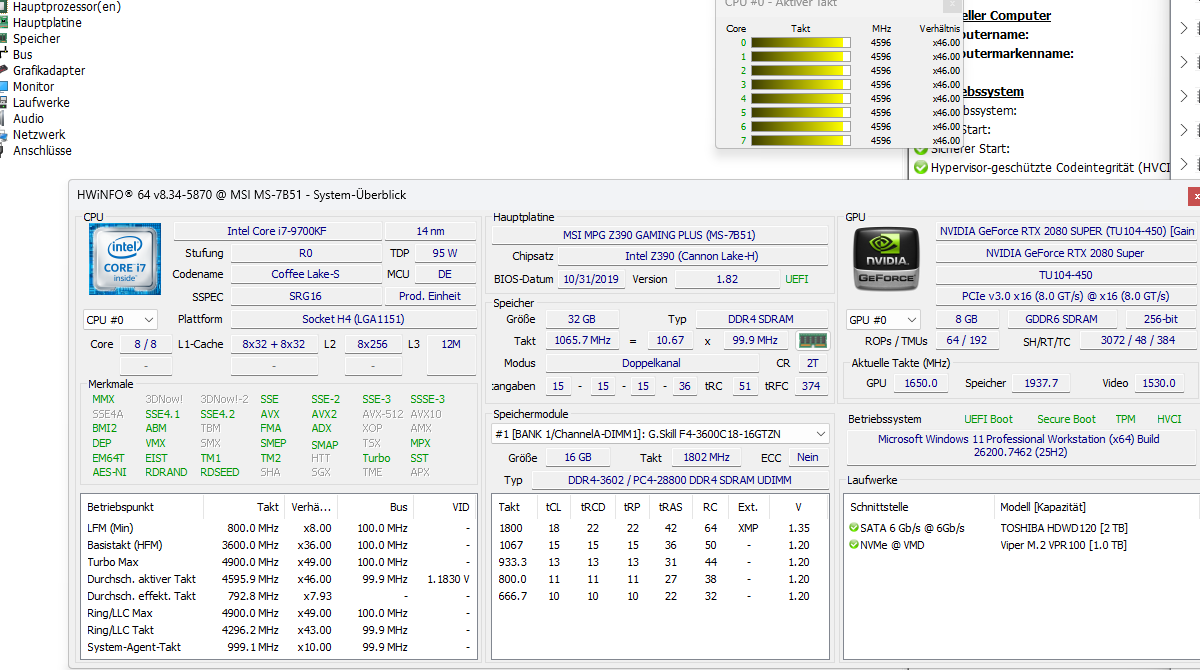Screen dimensions: 1200x670
Task: Click Viper M.2 VPR100 [1.0 TB] drive entry
Action: [1063, 545]
